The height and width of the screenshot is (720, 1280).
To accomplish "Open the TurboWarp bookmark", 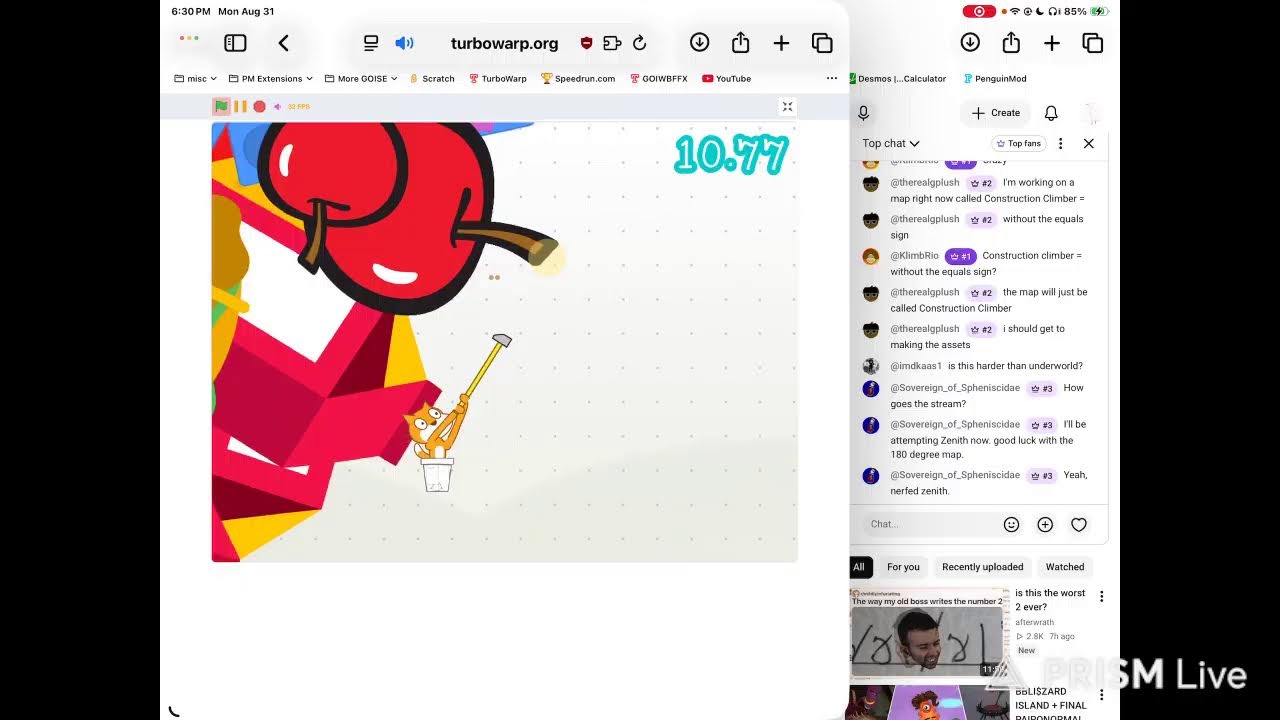I will click(498, 78).
